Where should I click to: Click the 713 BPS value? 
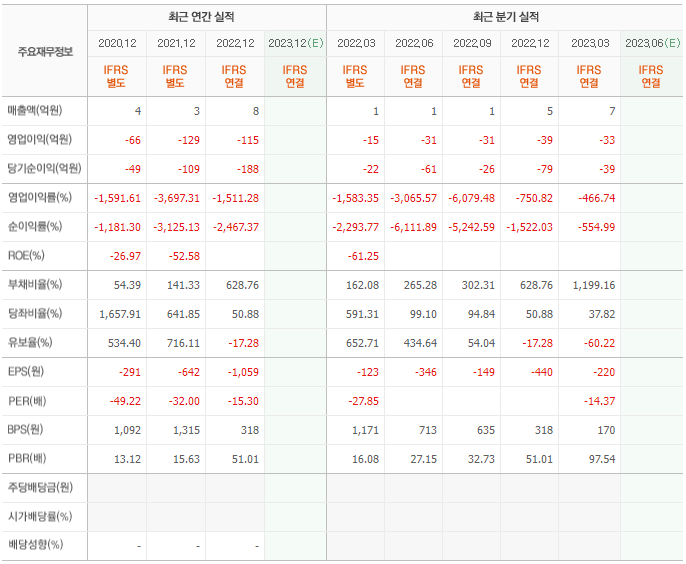click(427, 431)
